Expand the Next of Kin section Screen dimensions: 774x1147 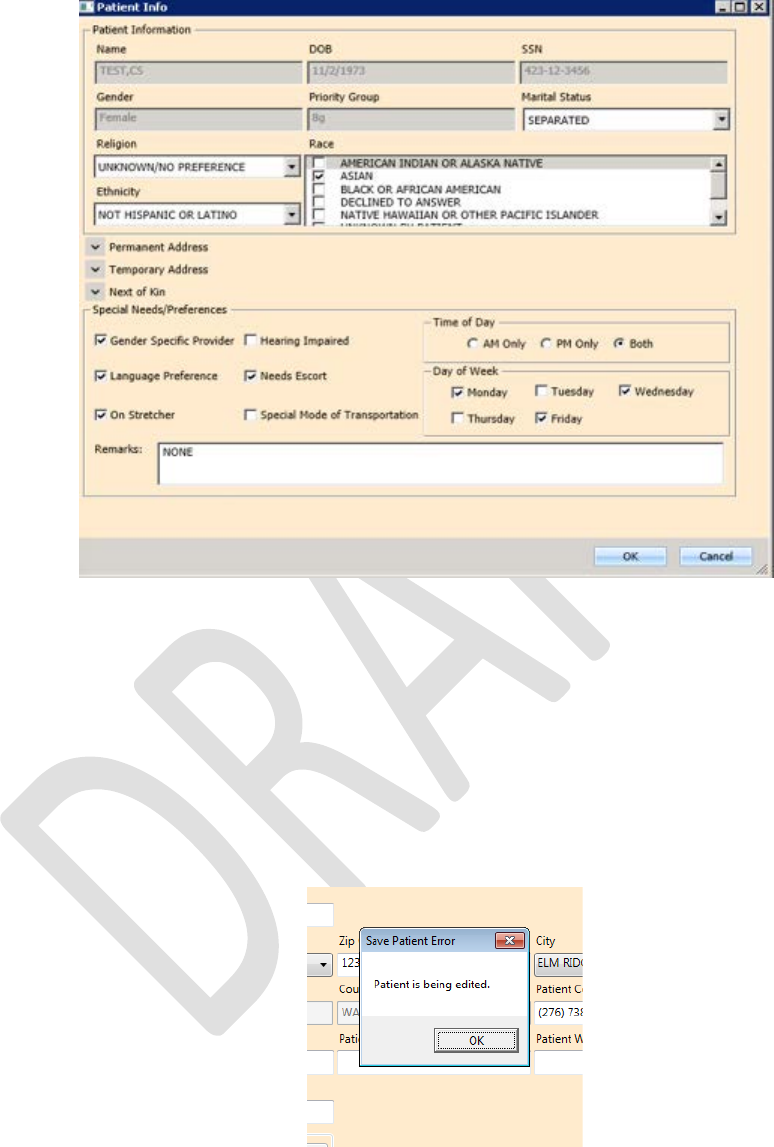click(95, 292)
